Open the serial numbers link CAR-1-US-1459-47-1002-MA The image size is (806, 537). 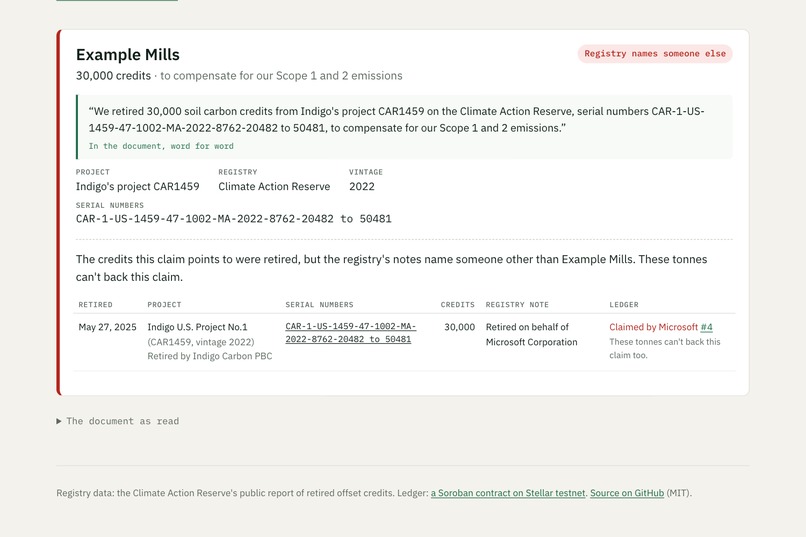[x=351, y=332]
